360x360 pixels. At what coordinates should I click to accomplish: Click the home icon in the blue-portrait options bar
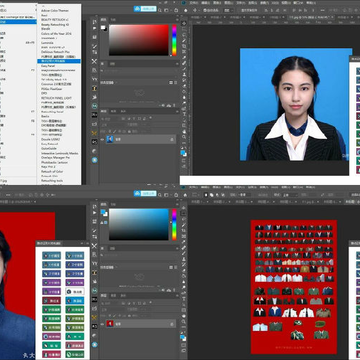click(186, 10)
